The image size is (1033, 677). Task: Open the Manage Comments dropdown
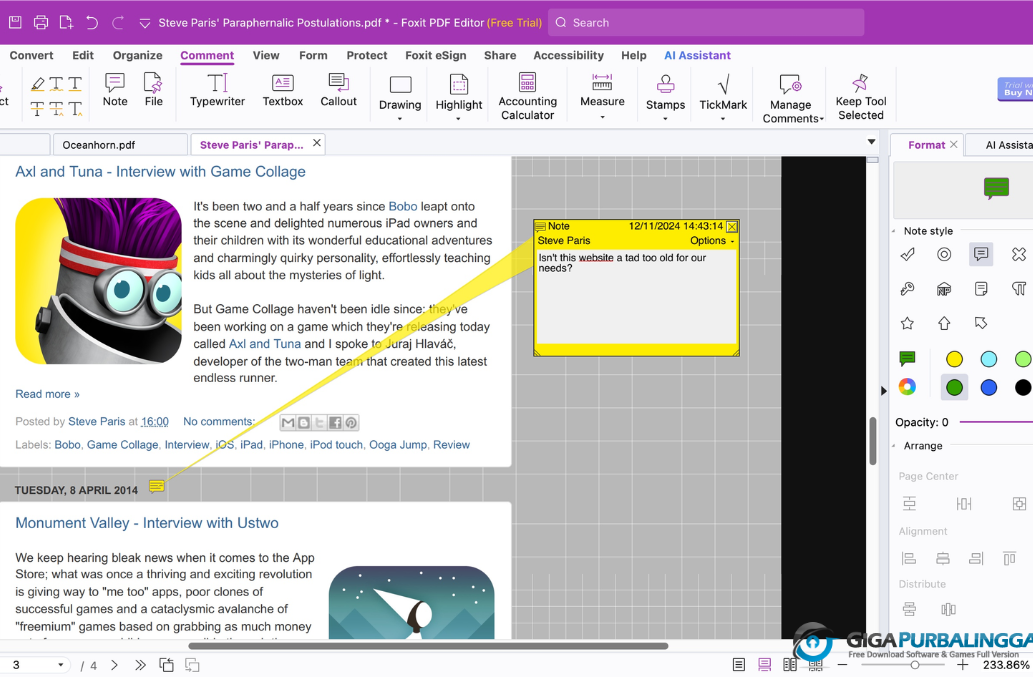click(822, 119)
